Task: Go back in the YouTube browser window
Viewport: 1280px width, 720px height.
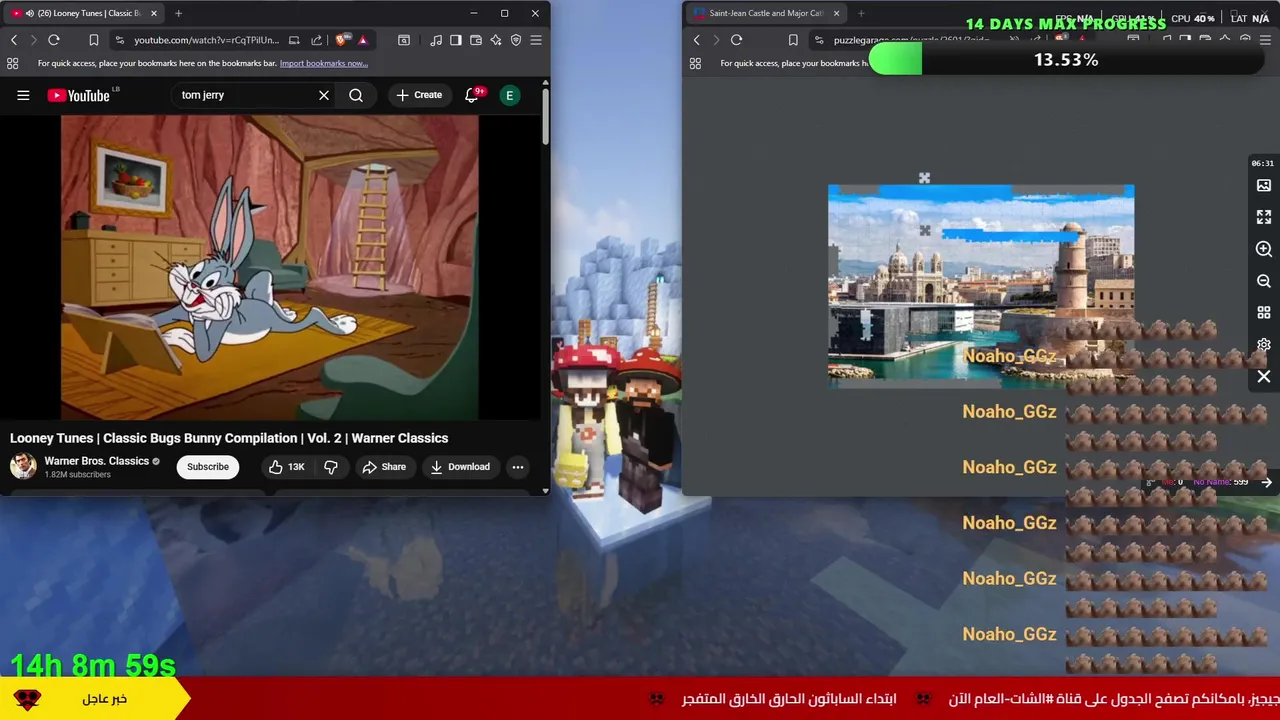Action: (x=14, y=40)
